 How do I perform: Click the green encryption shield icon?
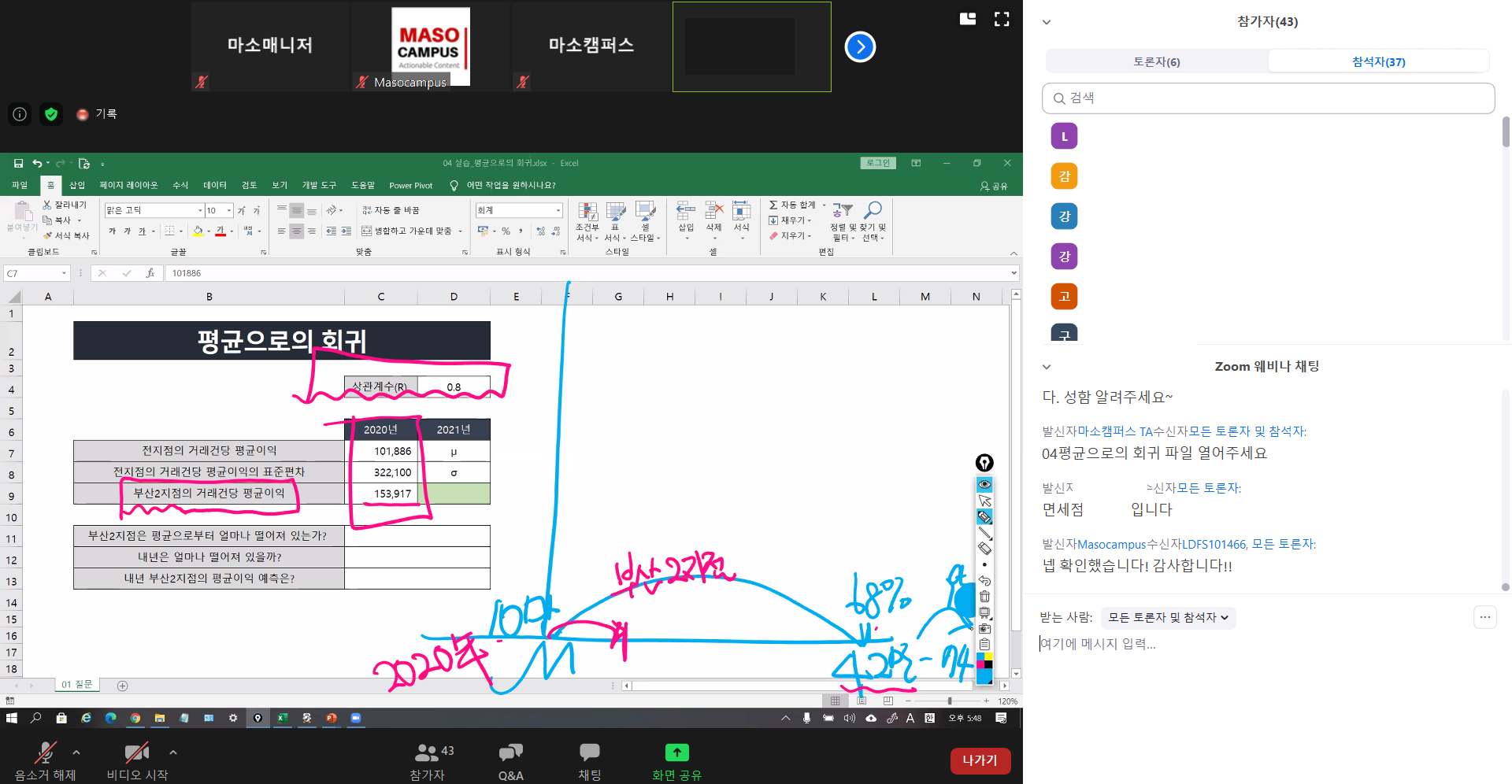tap(51, 114)
